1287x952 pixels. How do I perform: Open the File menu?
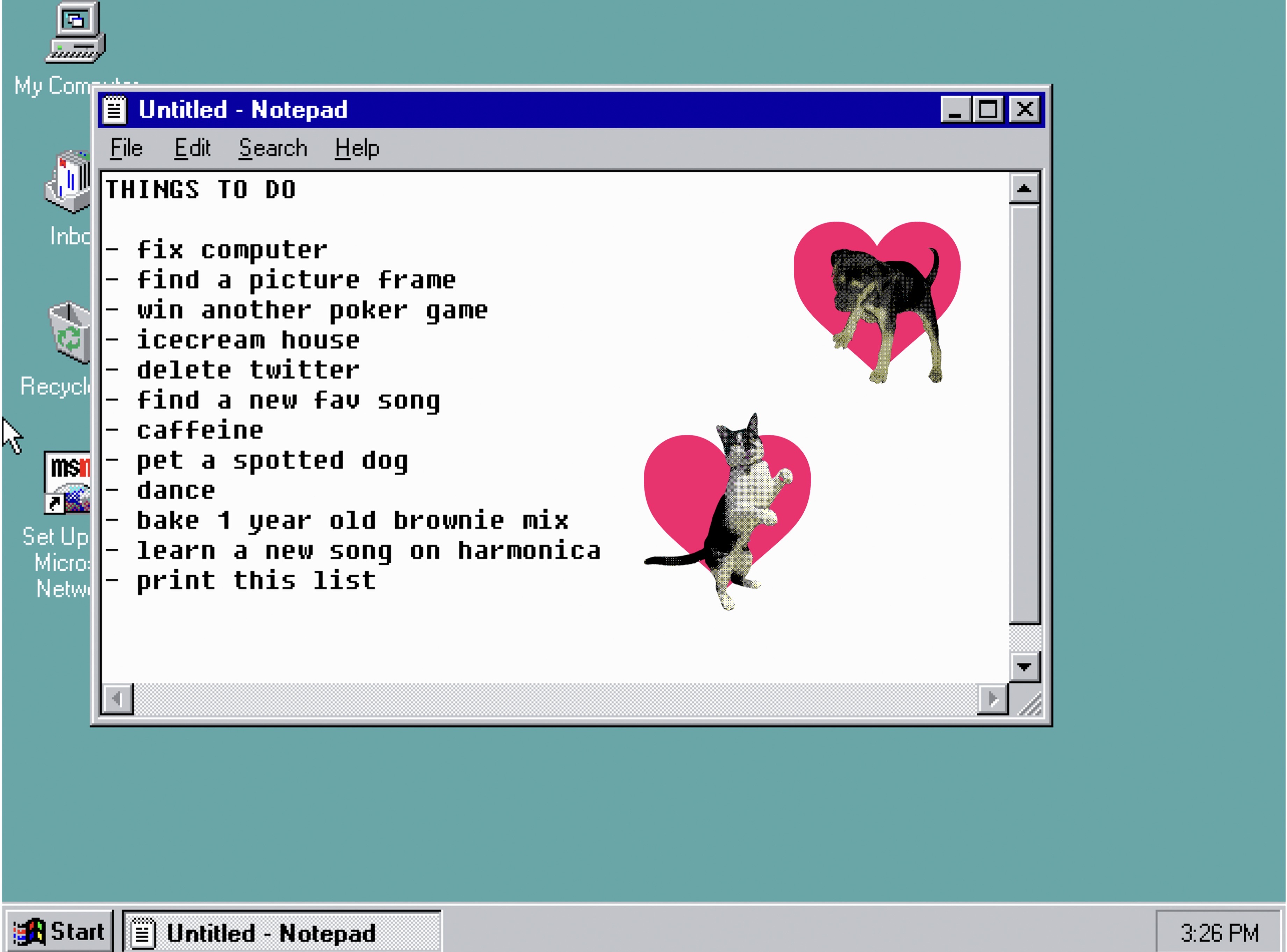click(126, 149)
